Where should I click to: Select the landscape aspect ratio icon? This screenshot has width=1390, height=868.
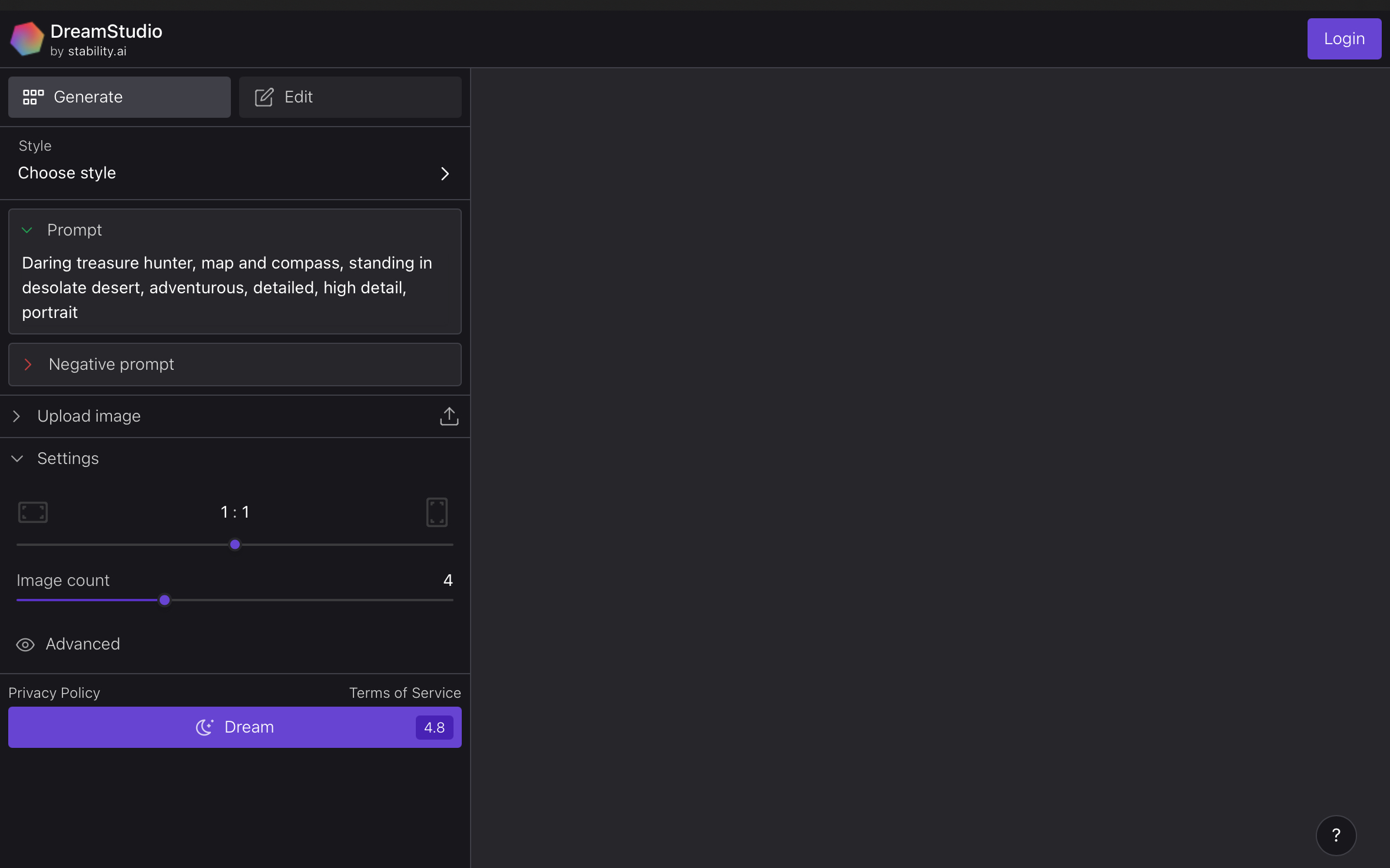33,512
